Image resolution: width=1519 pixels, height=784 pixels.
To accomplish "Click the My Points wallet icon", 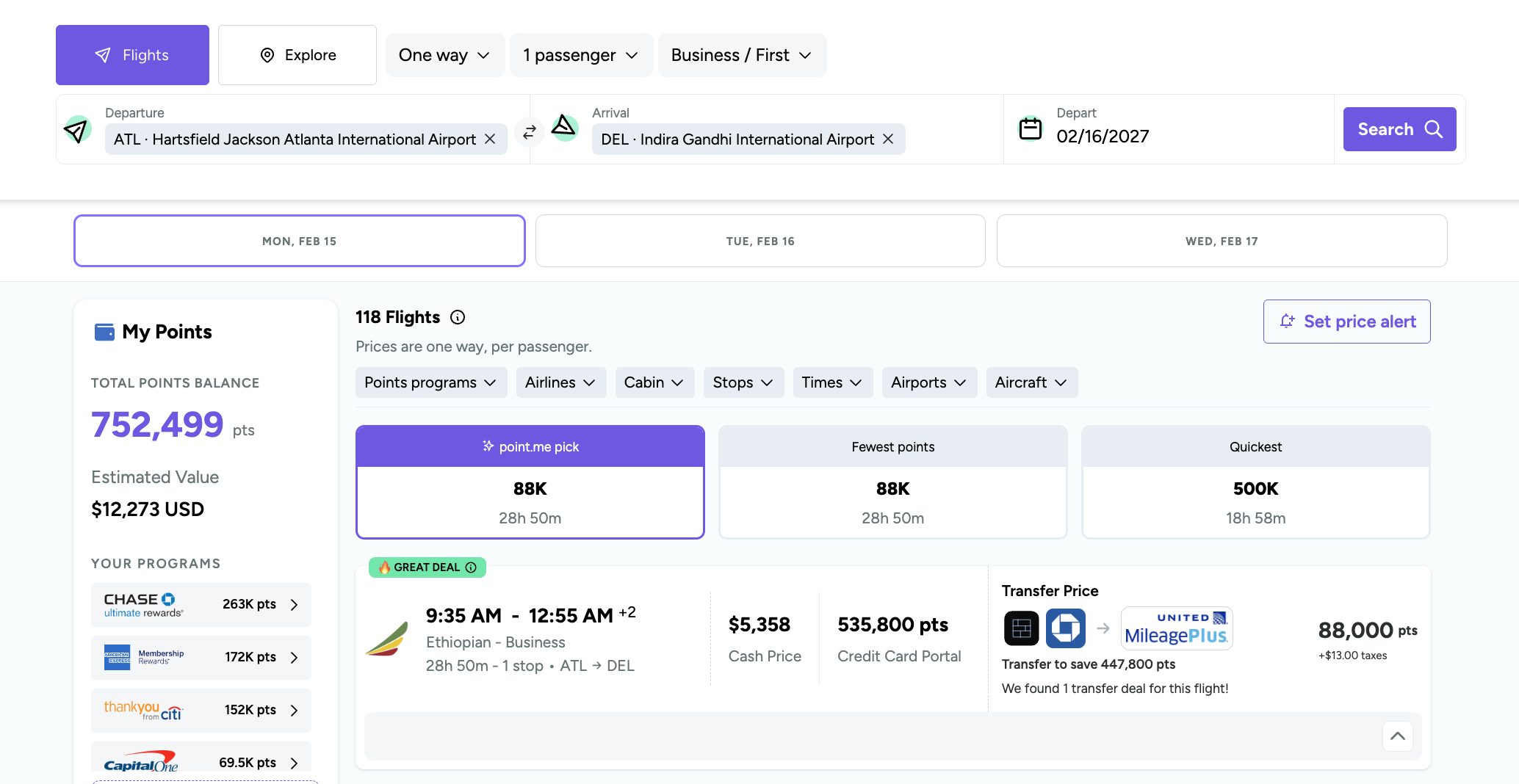I will pos(104,332).
